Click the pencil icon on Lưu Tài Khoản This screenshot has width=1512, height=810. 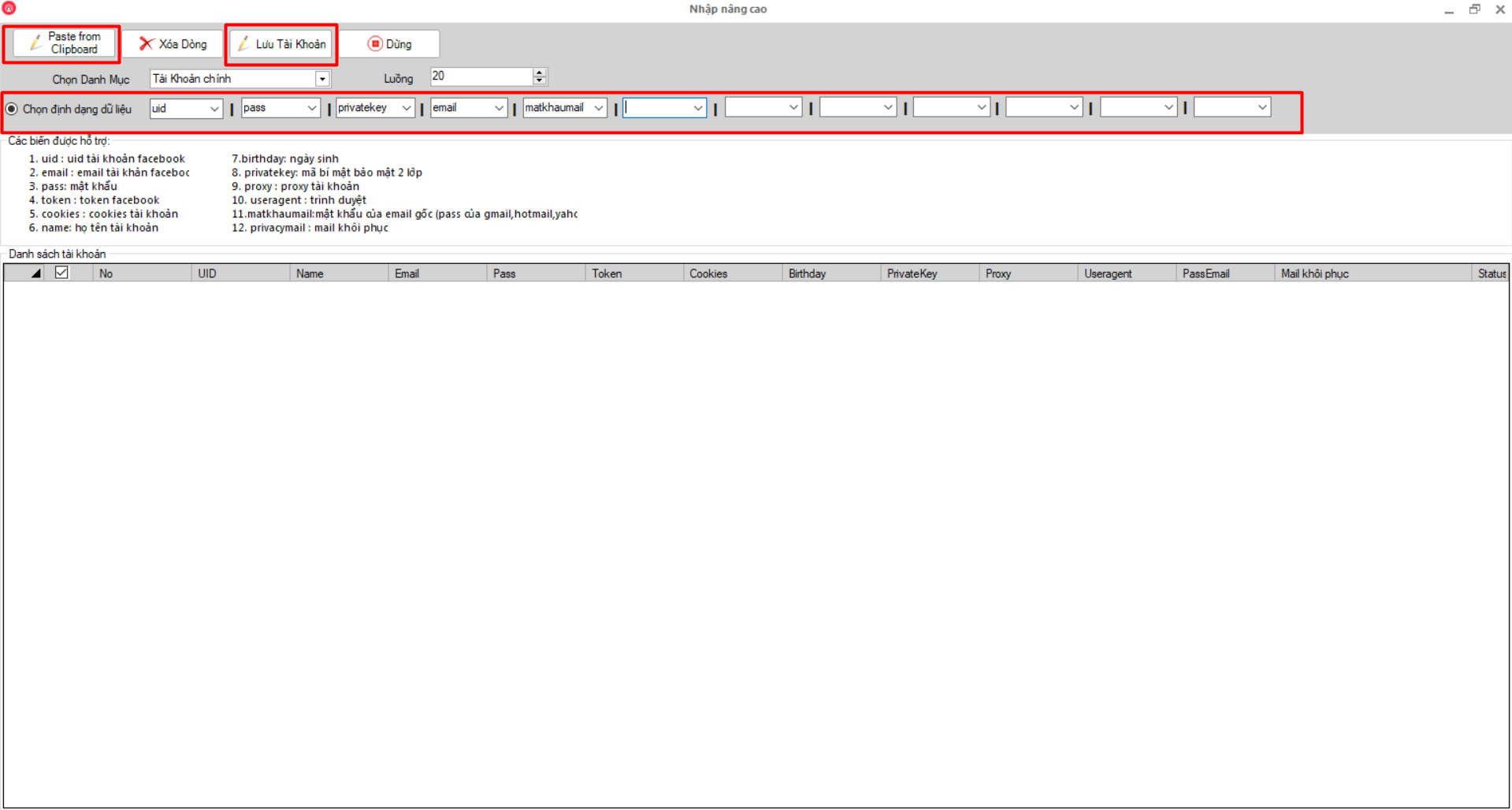coord(244,43)
